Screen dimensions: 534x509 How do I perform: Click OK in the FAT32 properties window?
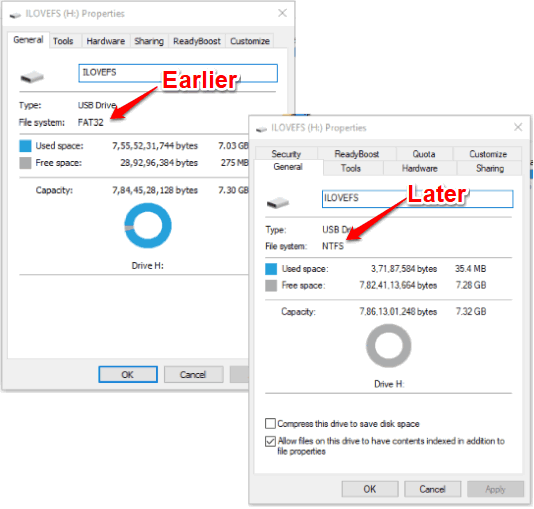coord(128,375)
